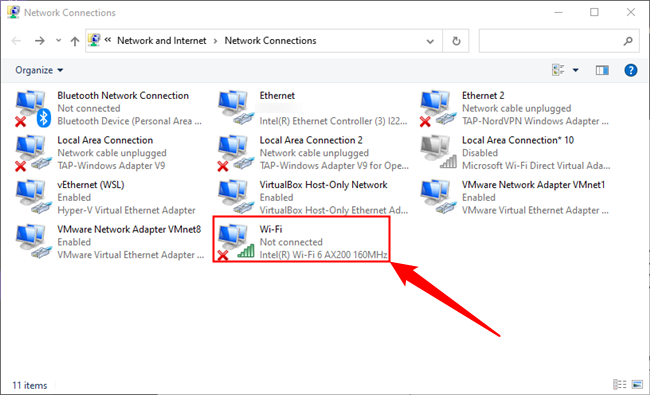Open the view options dropdown arrow
The height and width of the screenshot is (395, 650).
[575, 70]
